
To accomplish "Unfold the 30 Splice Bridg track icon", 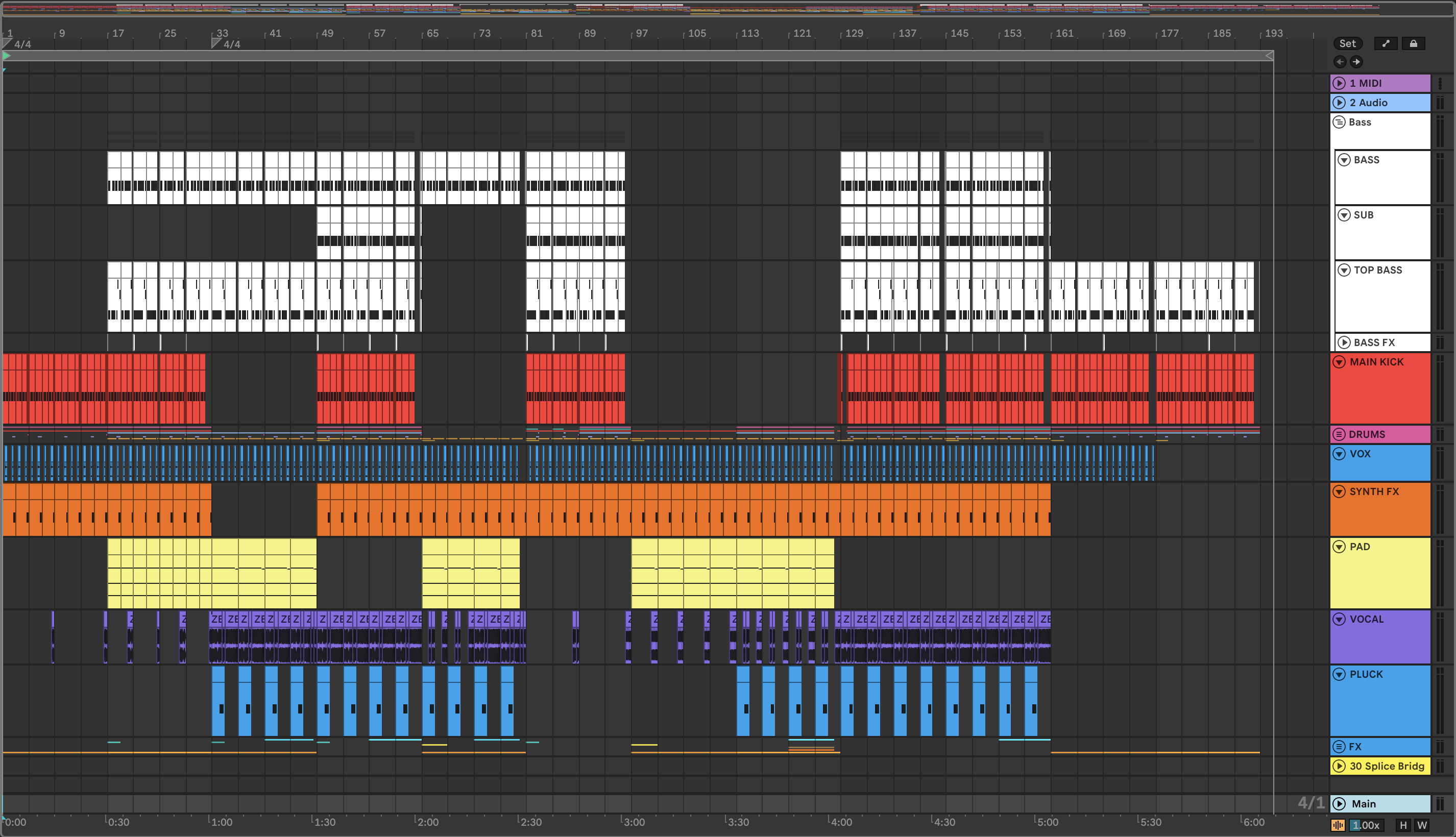I will pyautogui.click(x=1339, y=767).
